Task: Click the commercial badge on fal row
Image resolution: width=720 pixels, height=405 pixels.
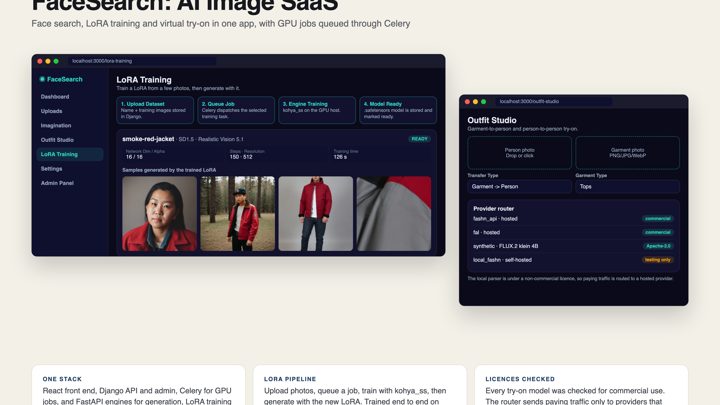Action: point(658,232)
